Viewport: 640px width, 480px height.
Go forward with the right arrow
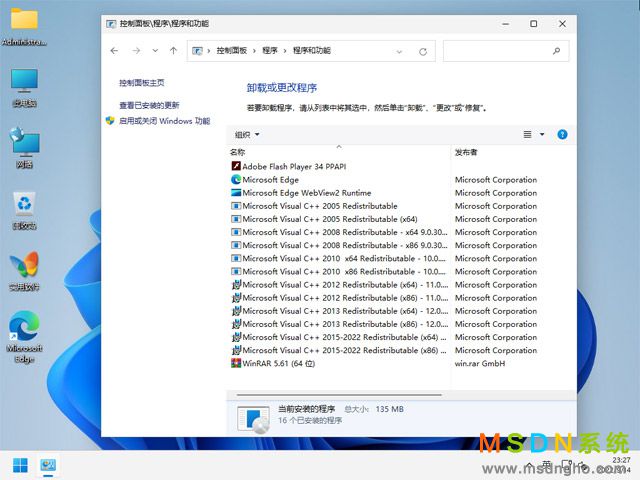[136, 51]
